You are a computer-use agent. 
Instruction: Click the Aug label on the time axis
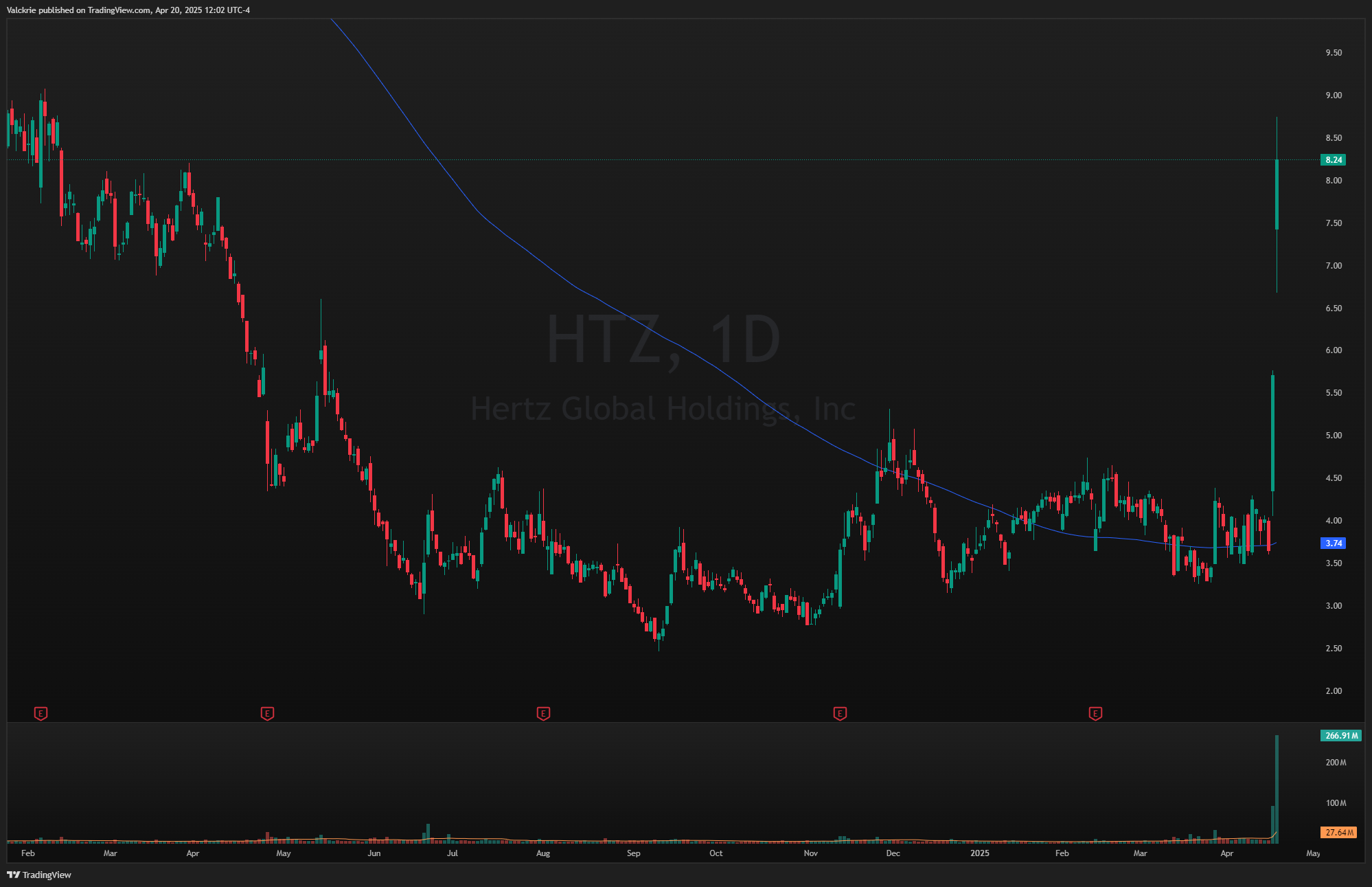[x=543, y=853]
